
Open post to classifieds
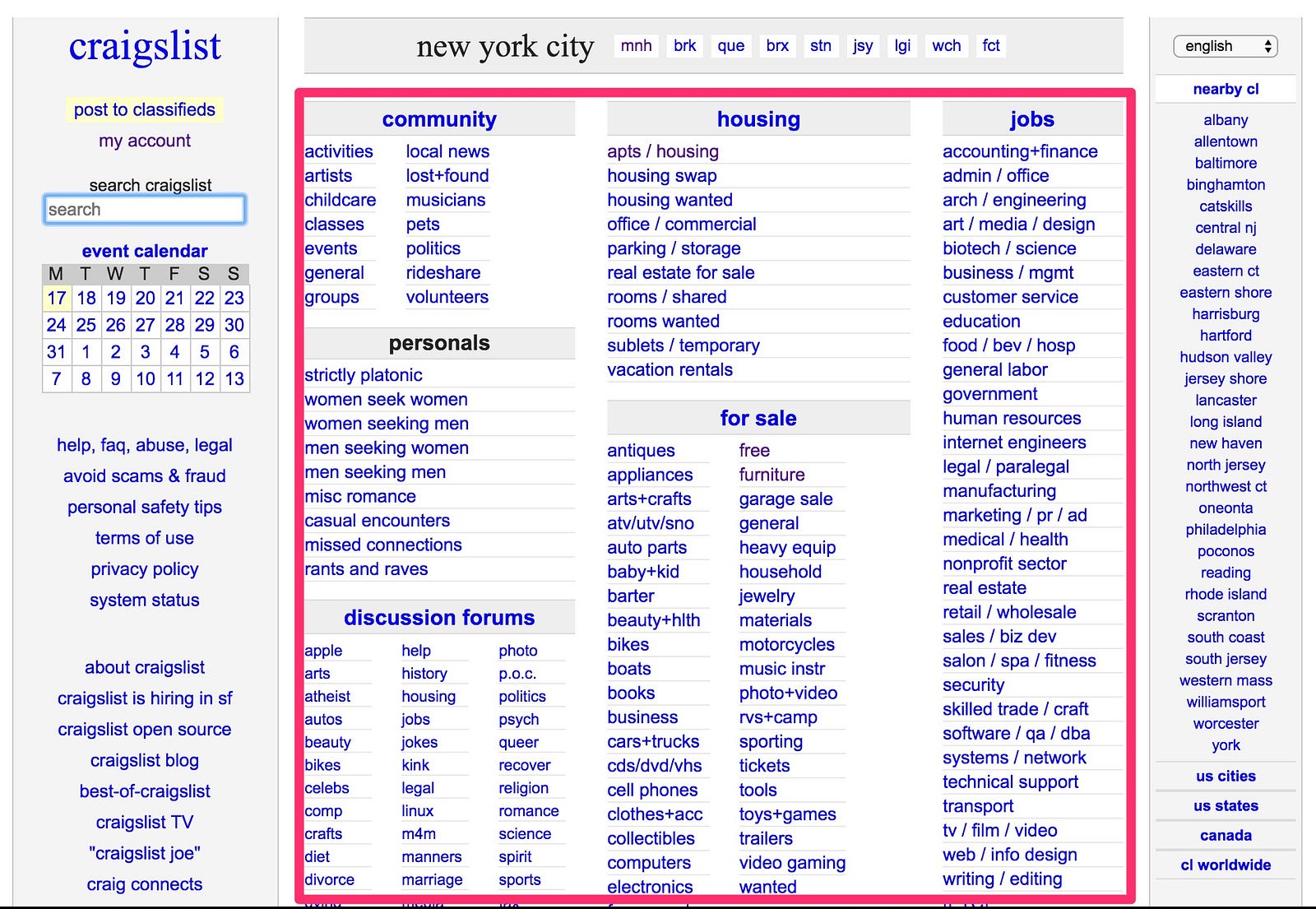pyautogui.click(x=145, y=109)
